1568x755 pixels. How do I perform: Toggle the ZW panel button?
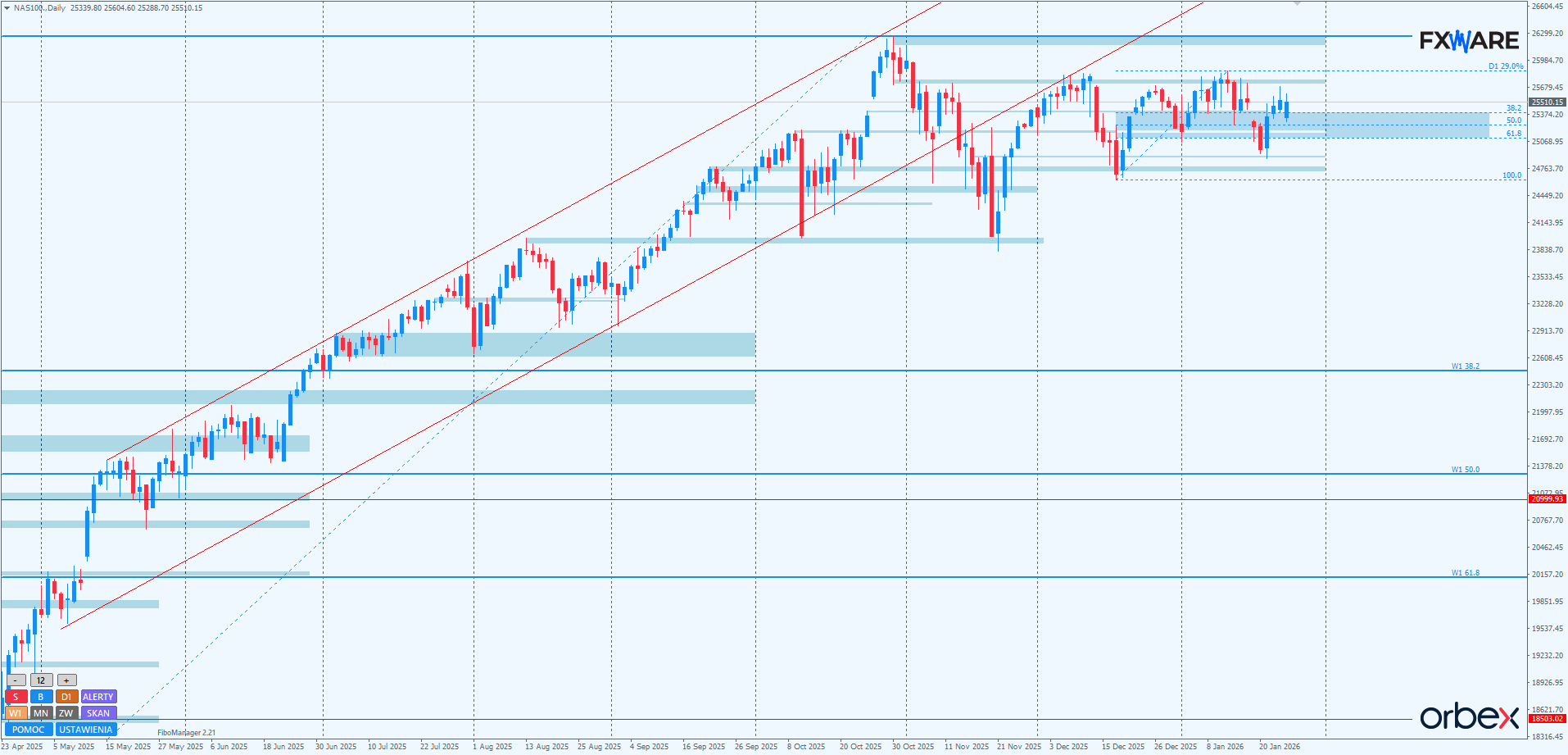pyautogui.click(x=66, y=713)
